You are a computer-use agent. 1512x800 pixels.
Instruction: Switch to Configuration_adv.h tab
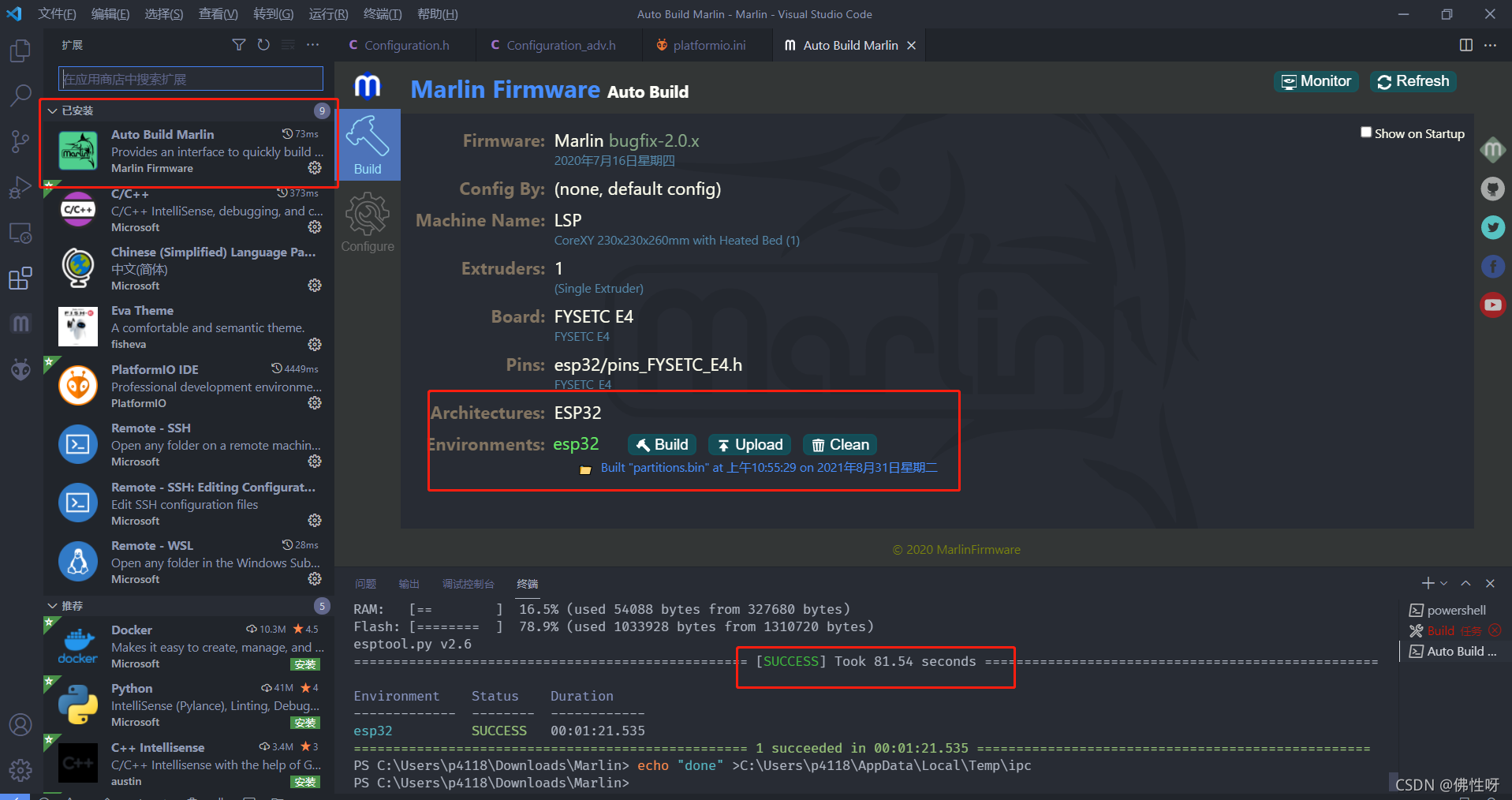pyautogui.click(x=559, y=45)
